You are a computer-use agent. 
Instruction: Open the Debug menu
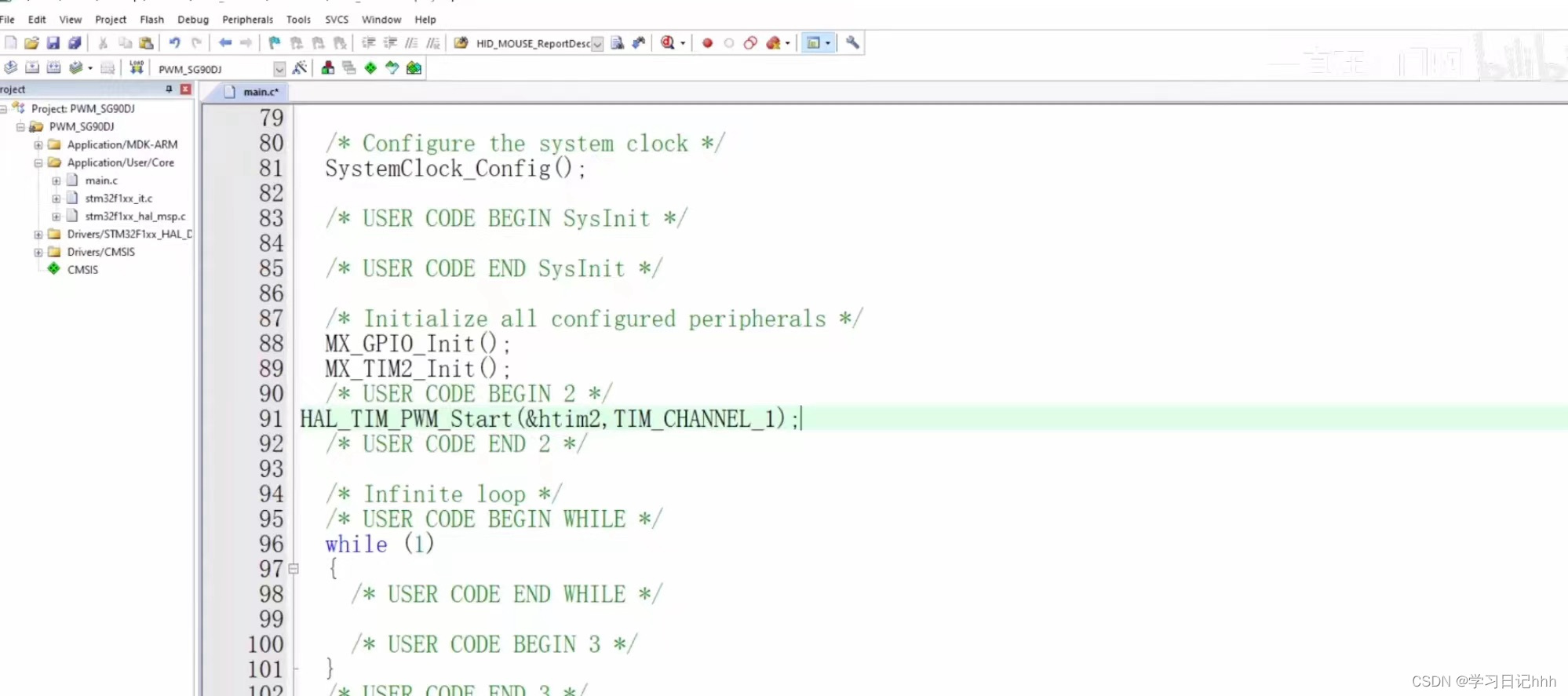[193, 20]
